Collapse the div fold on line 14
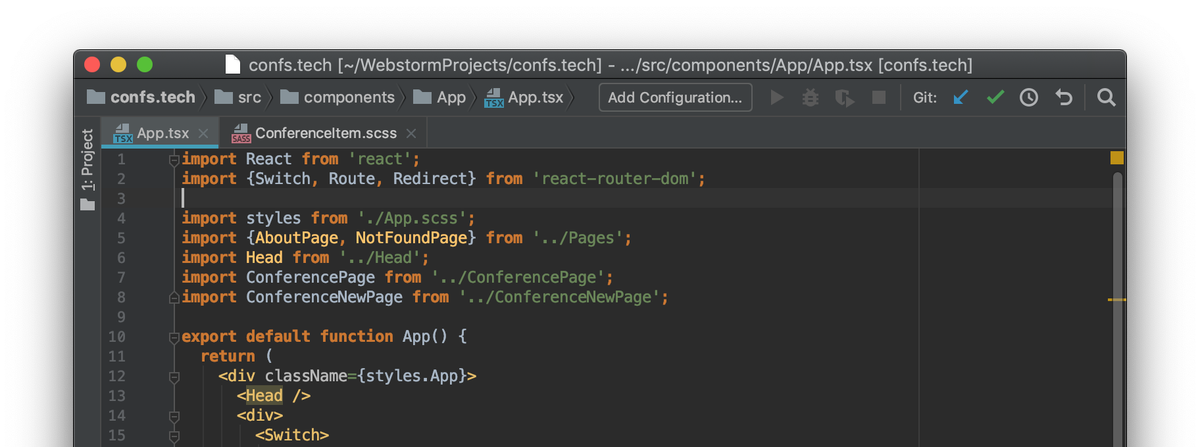 174,415
